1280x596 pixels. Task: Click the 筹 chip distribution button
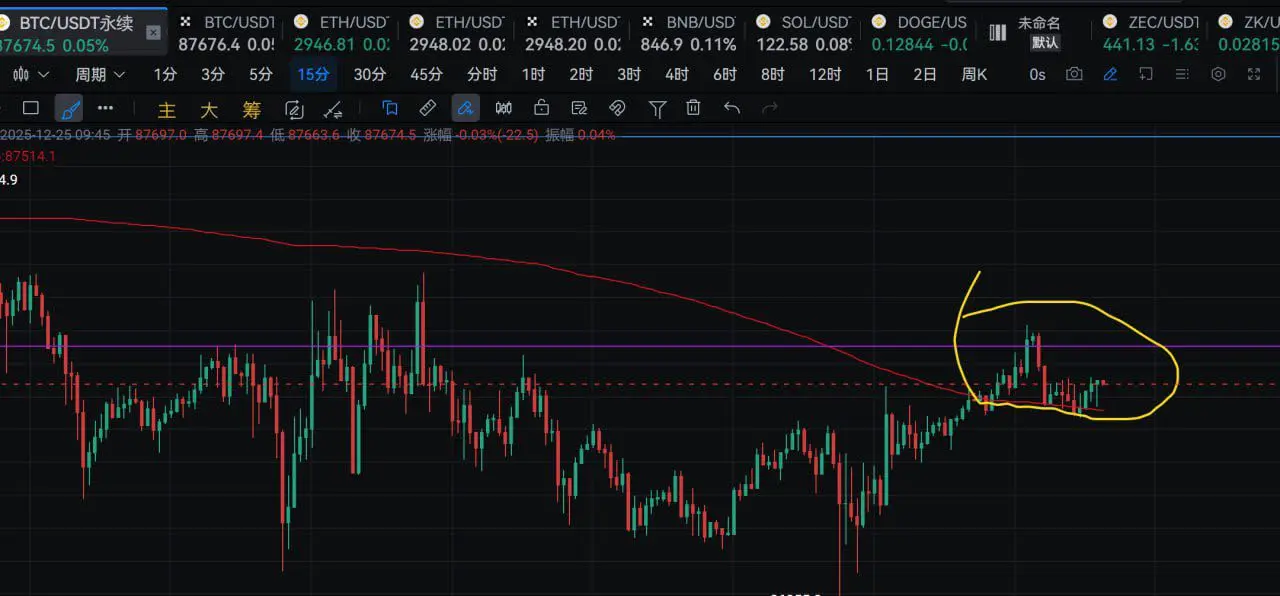[x=251, y=109]
